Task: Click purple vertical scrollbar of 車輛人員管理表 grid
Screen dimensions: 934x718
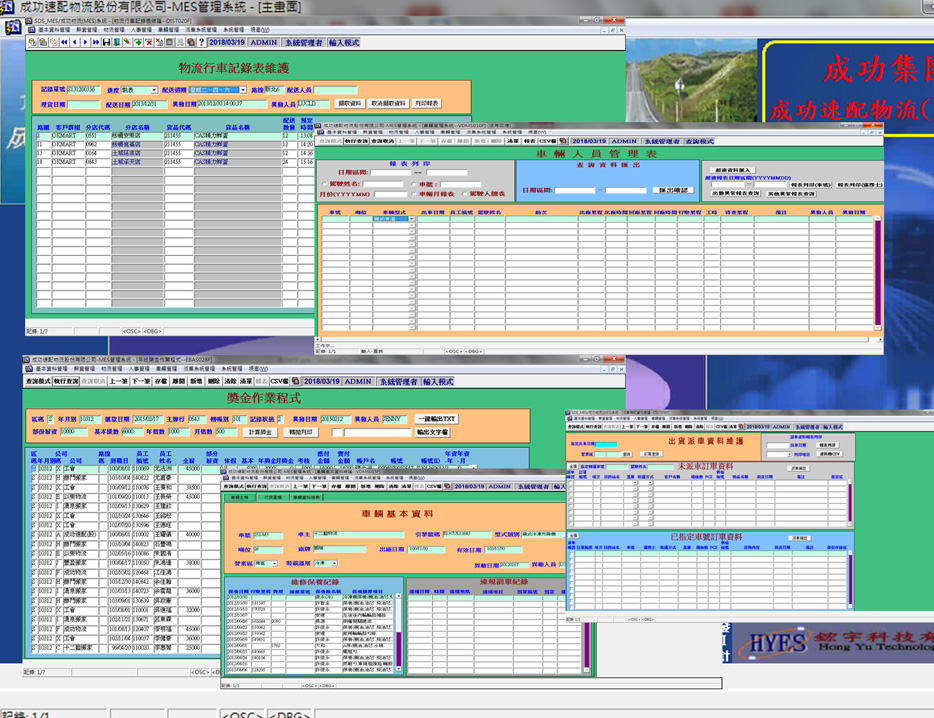Action: click(x=877, y=273)
